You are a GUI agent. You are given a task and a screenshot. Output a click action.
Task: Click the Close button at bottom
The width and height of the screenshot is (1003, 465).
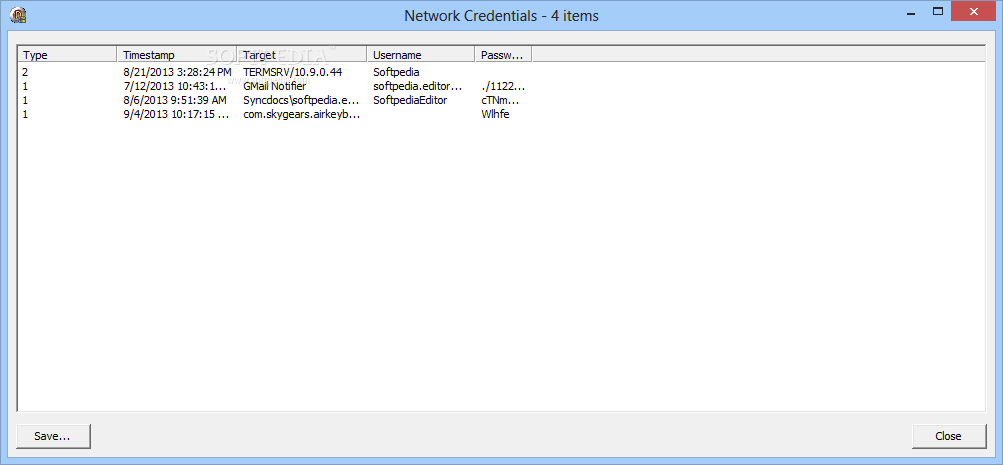point(949,436)
